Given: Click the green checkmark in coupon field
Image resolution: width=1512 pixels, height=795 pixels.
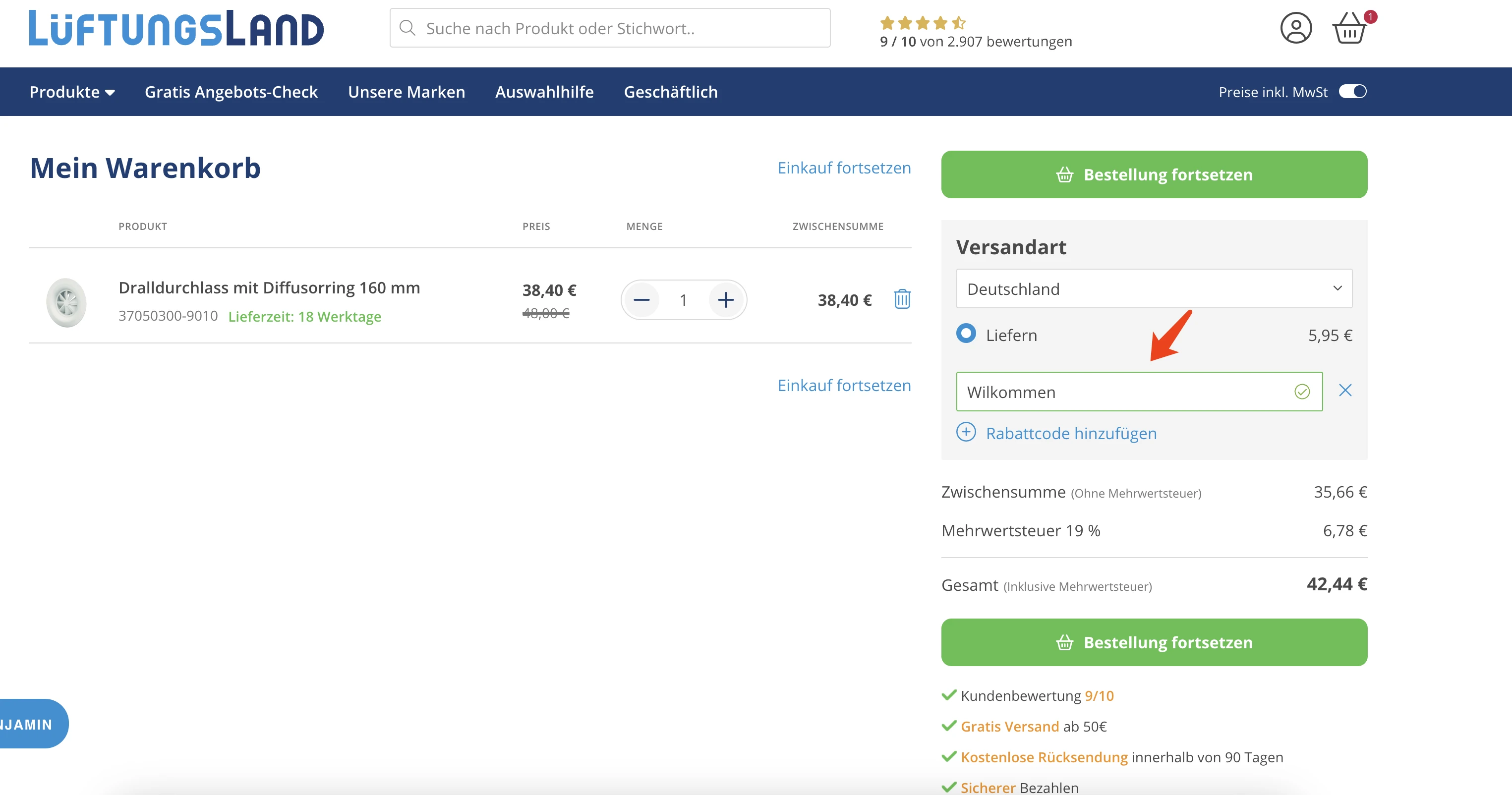Looking at the screenshot, I should [x=1302, y=392].
